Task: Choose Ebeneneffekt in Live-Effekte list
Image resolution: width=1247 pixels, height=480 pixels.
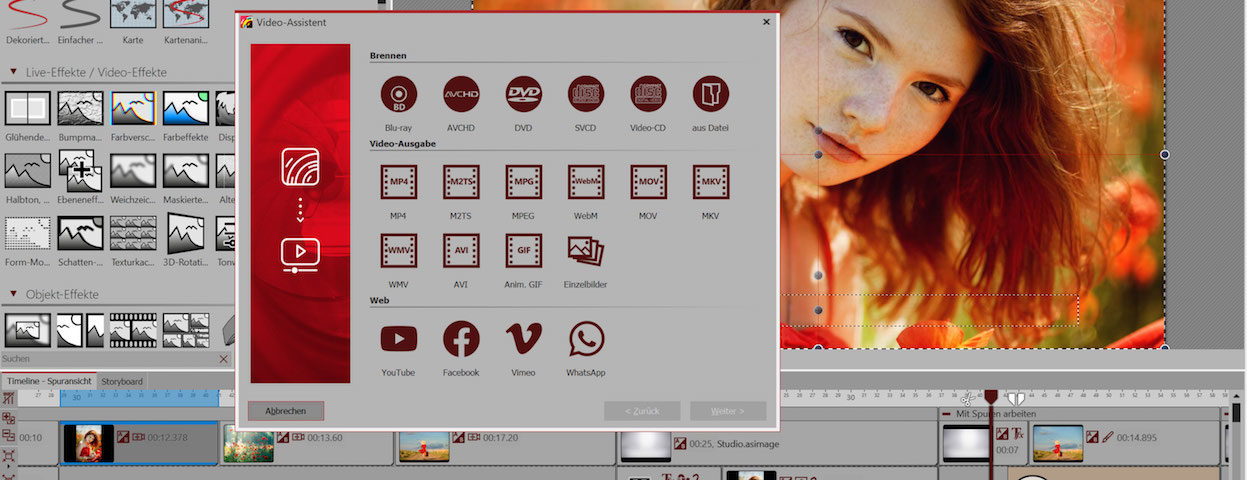Action: pyautogui.click(x=80, y=171)
